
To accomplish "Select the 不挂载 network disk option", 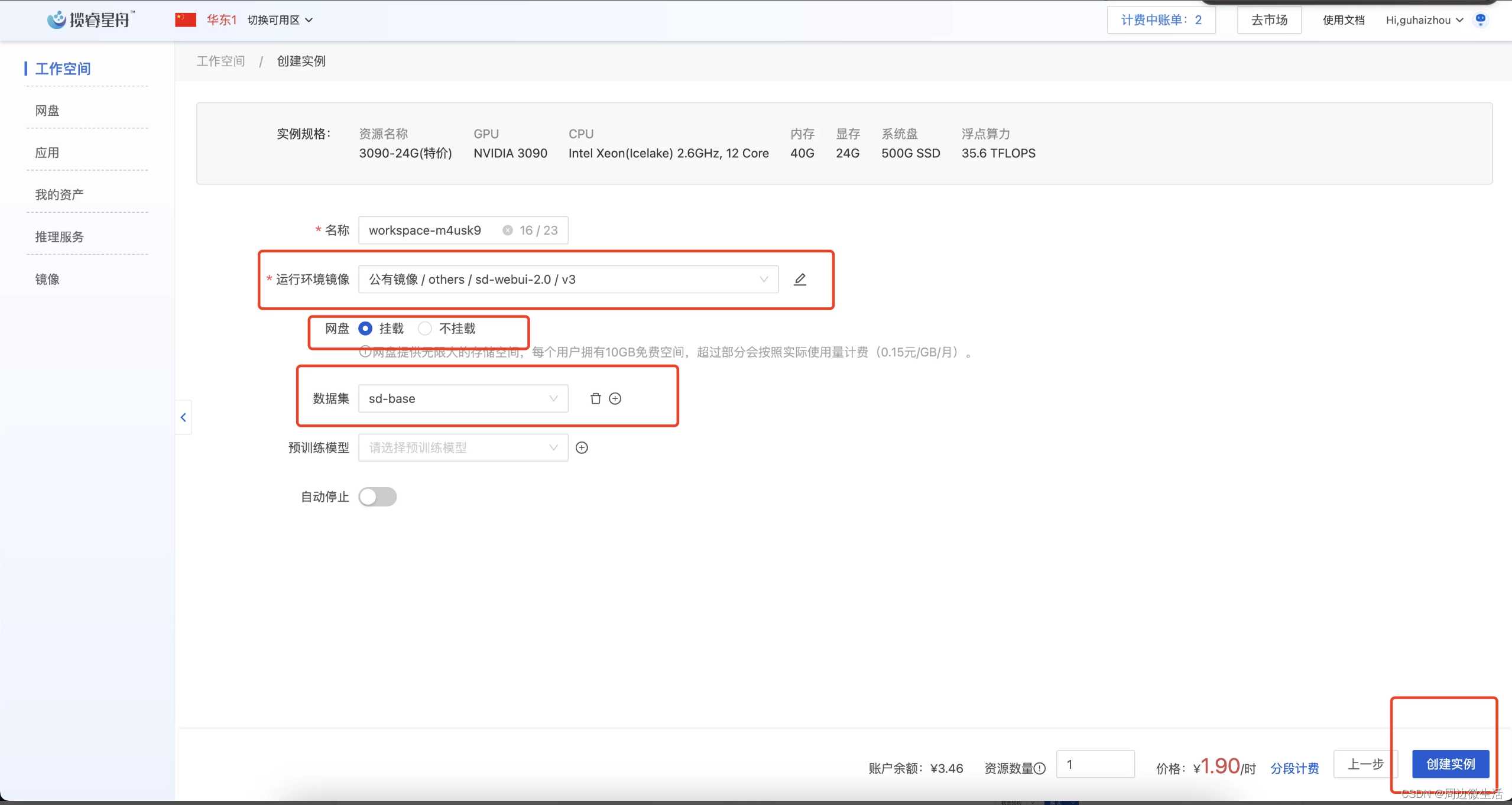I will point(425,328).
